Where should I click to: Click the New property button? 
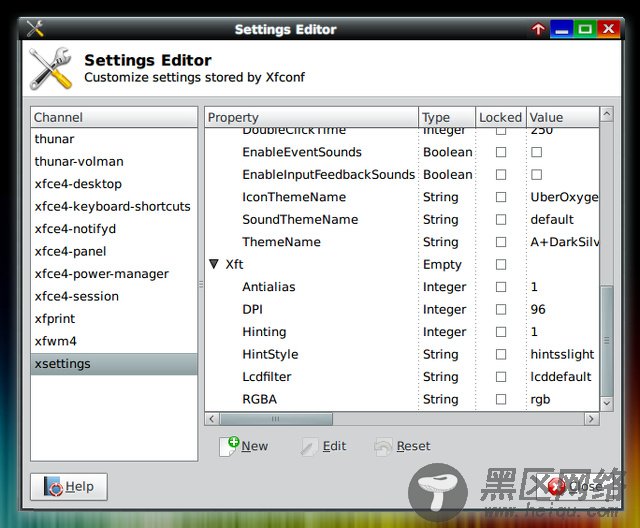pyautogui.click(x=244, y=446)
